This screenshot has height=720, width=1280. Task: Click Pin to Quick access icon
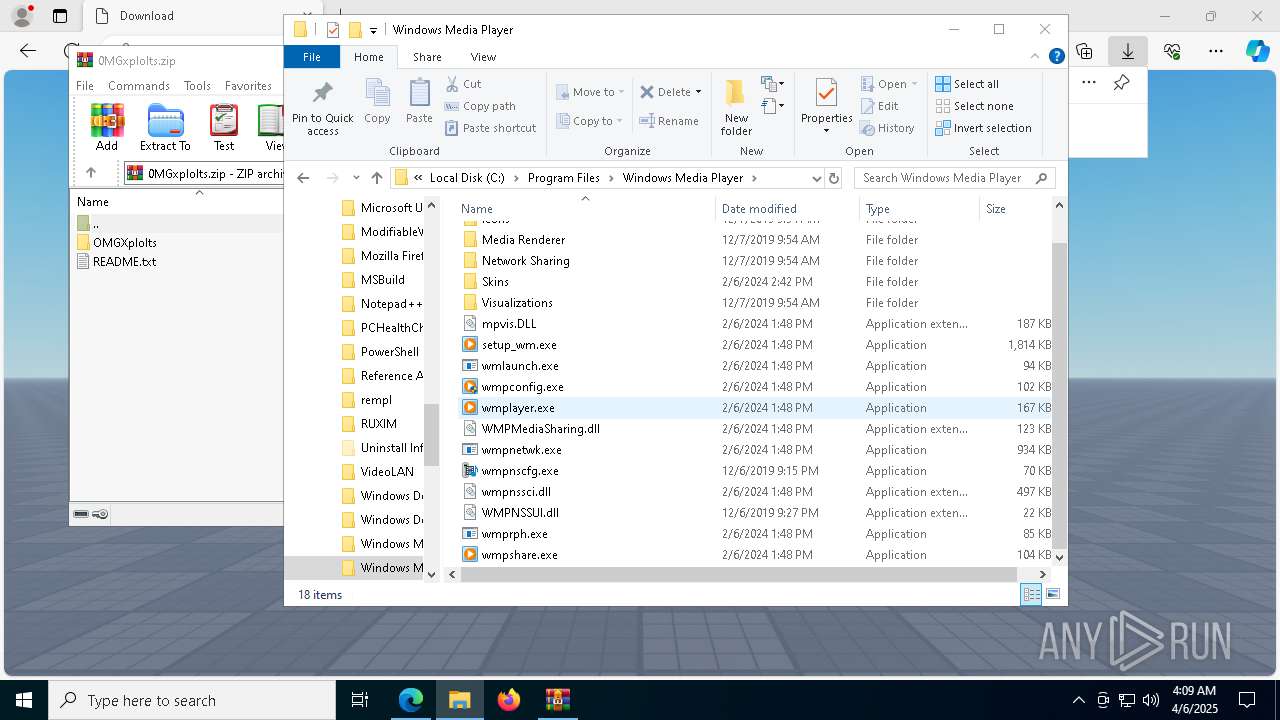[322, 108]
